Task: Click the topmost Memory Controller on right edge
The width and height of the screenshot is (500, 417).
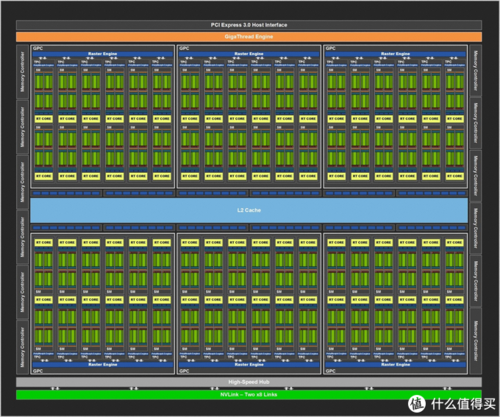Action: 476,70
